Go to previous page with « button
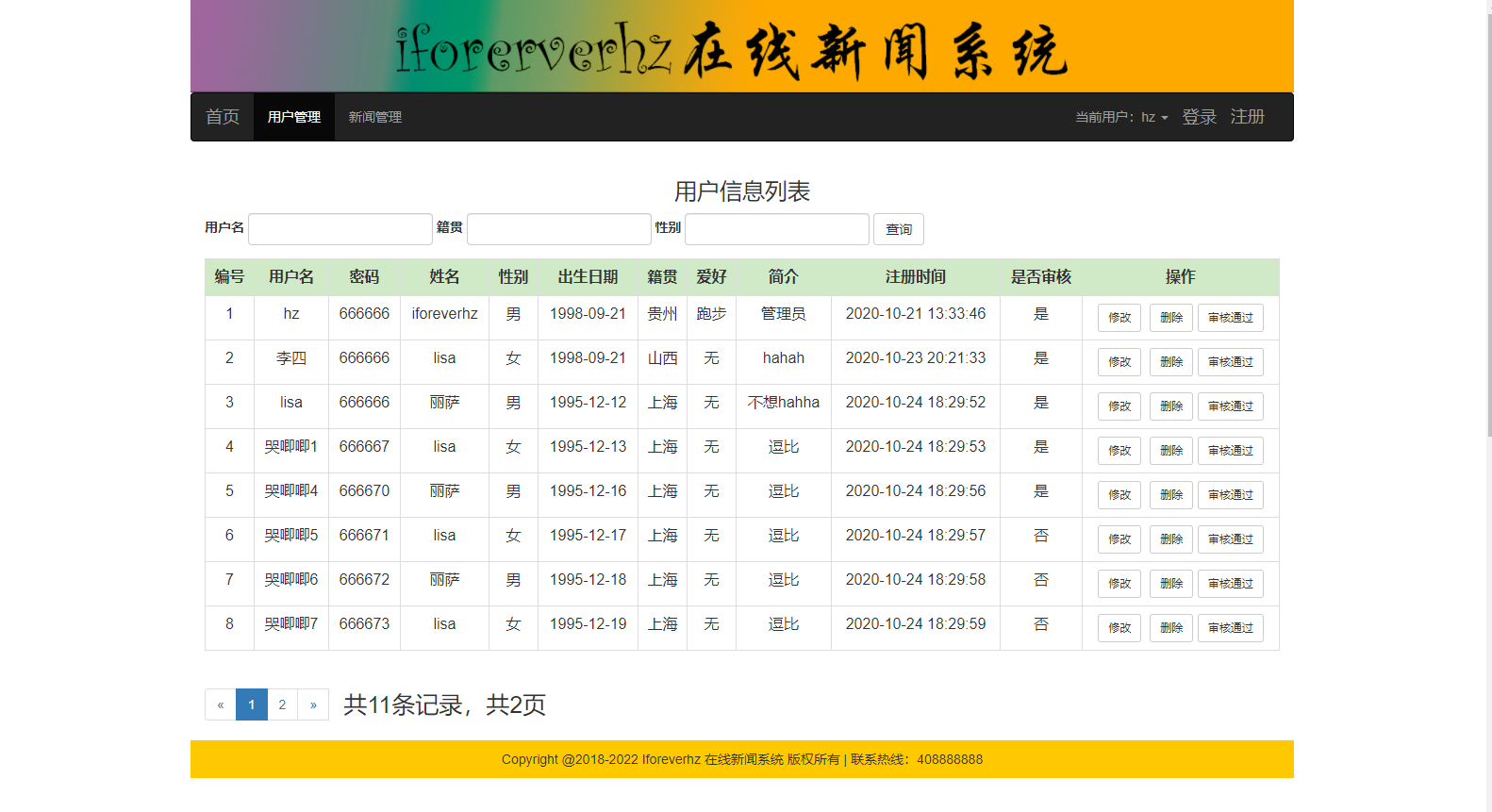1492x812 pixels. (221, 704)
